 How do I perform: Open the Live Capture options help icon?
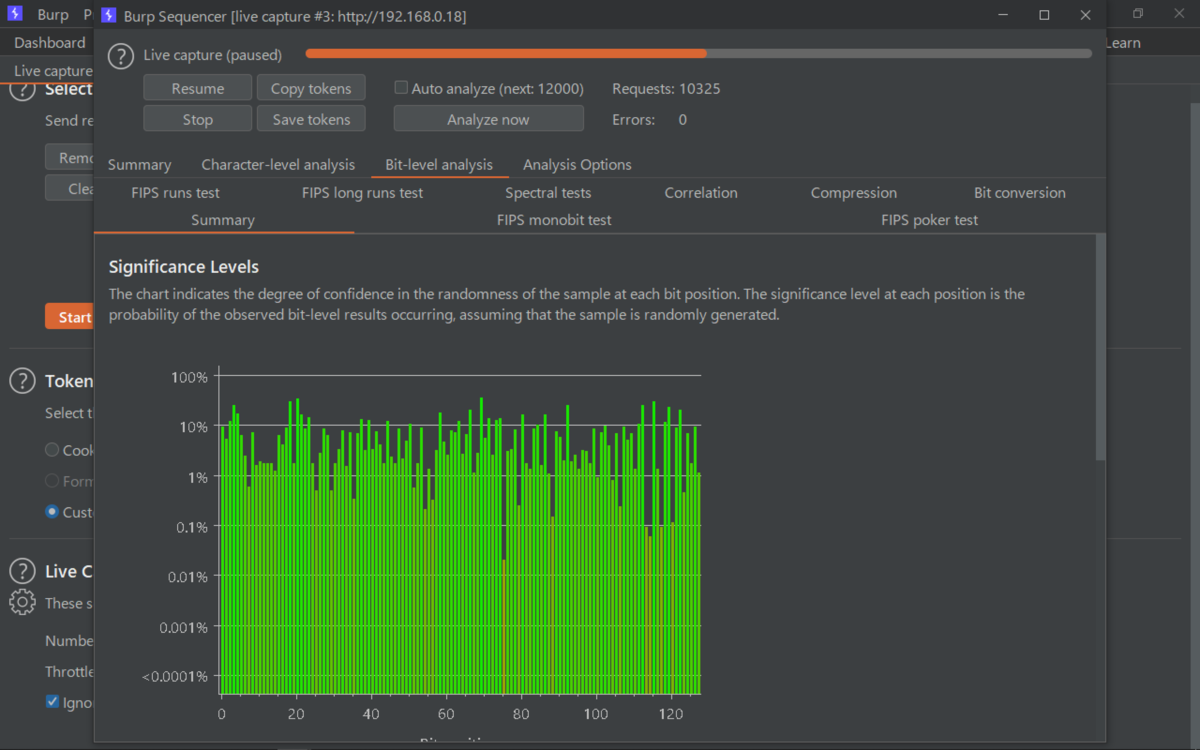coord(22,571)
